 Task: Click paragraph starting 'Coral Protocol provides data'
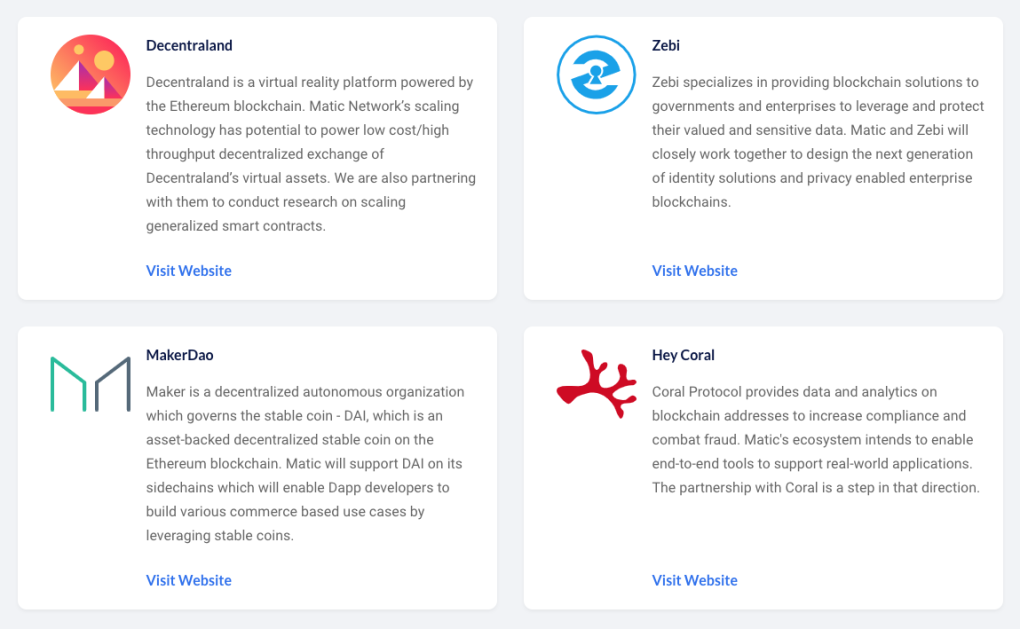(x=816, y=440)
